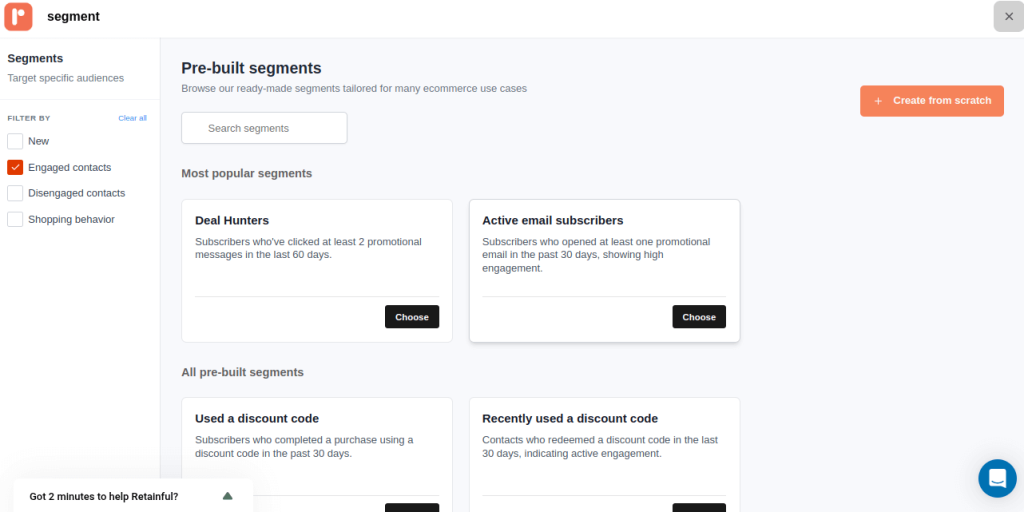Image resolution: width=1024 pixels, height=512 pixels.
Task: Click the Pre-built segments heading
Action: pos(251,68)
